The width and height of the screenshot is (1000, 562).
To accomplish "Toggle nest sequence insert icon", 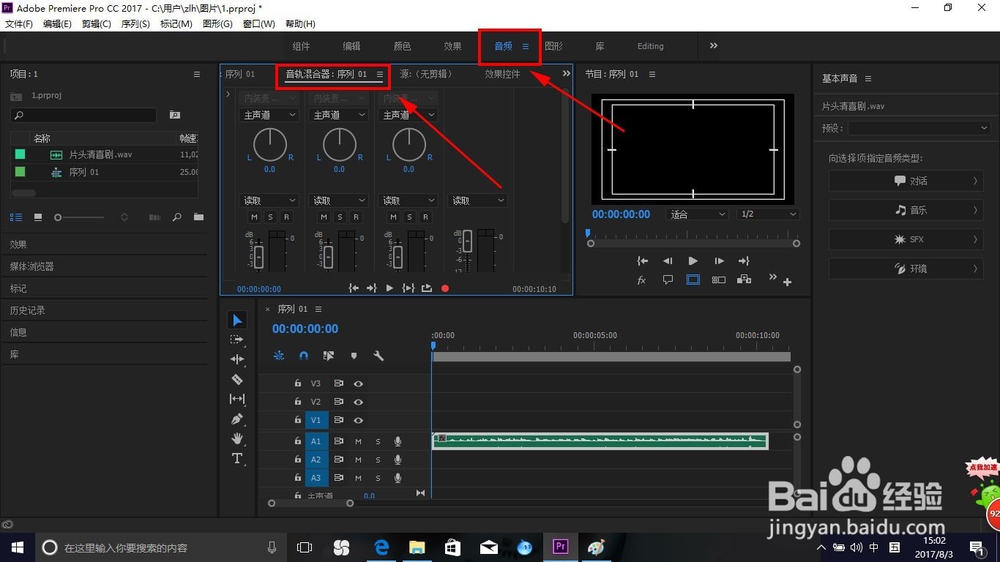I will point(279,356).
